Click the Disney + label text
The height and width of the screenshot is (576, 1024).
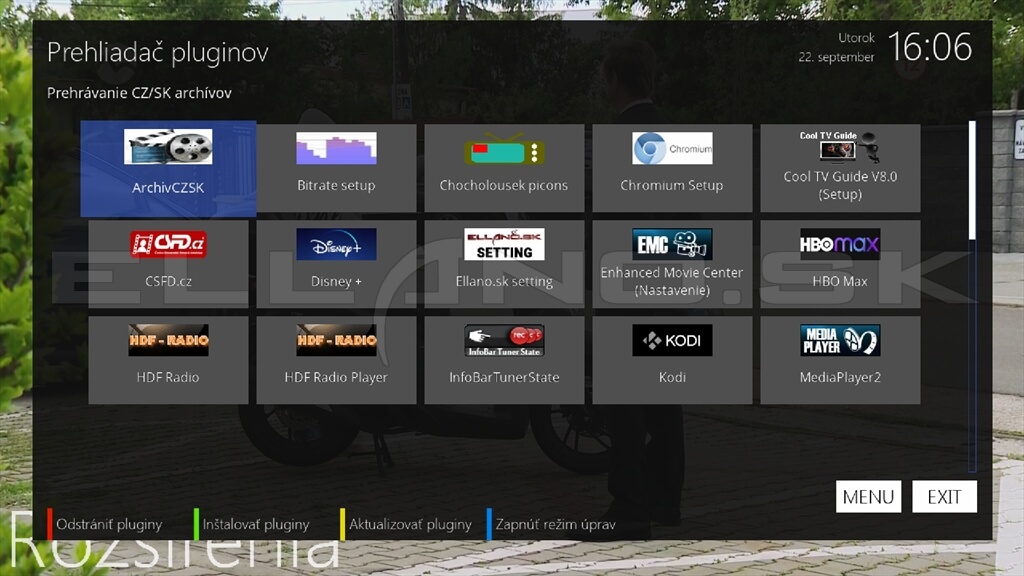pos(336,281)
